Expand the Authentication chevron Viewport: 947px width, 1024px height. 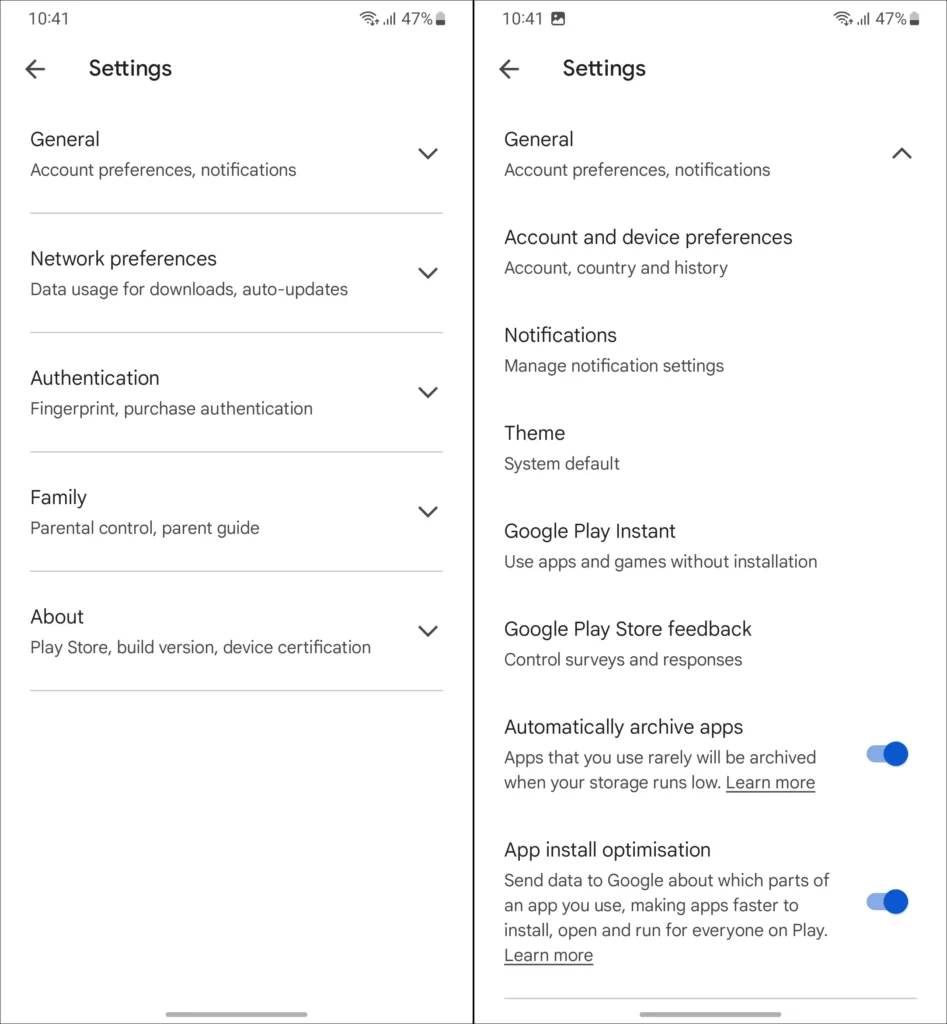[428, 392]
